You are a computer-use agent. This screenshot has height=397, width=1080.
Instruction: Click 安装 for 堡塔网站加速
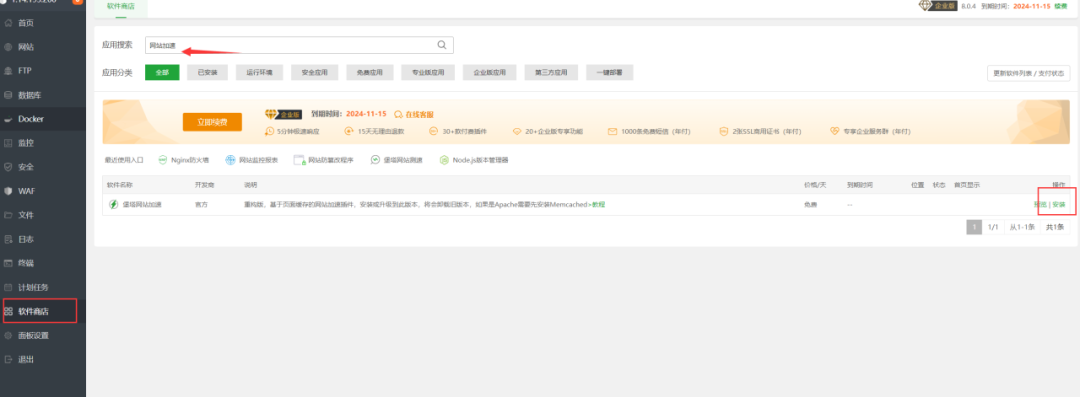click(x=1059, y=205)
